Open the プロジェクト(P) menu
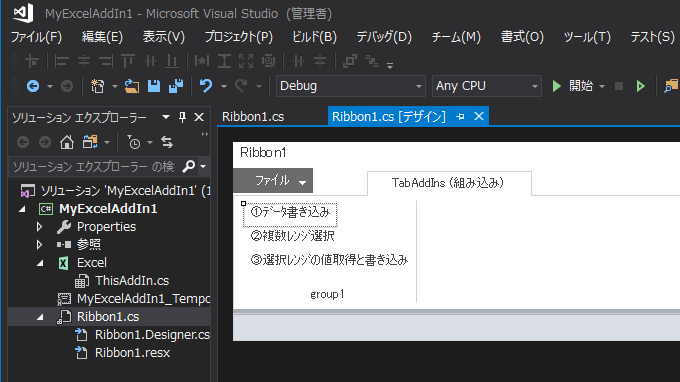This screenshot has height=382, width=680. click(239, 37)
